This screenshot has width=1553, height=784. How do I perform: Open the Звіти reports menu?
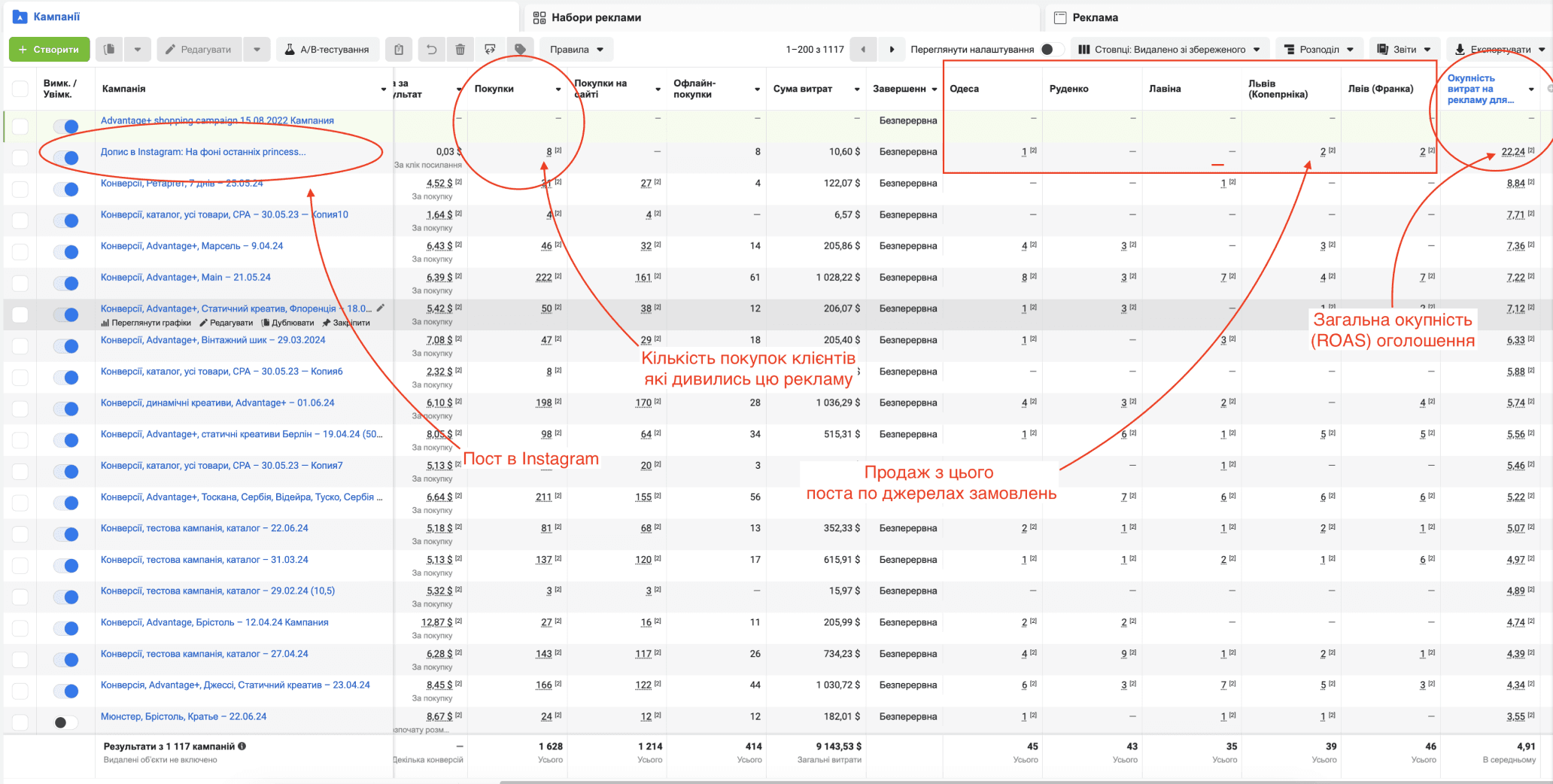click(1403, 50)
